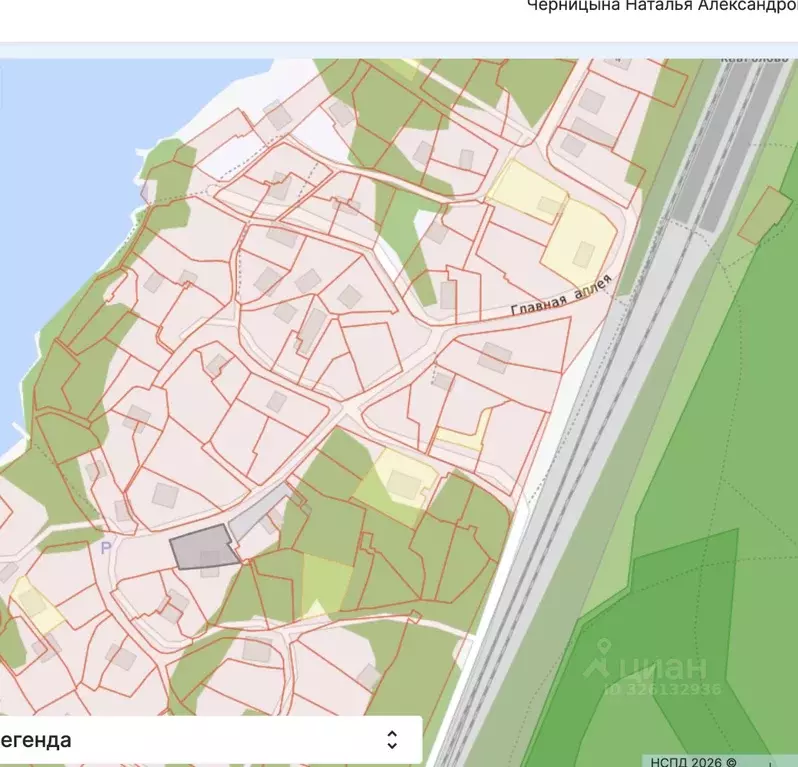Open the Легенда legend panel label
798x767 pixels.
(x=35, y=740)
